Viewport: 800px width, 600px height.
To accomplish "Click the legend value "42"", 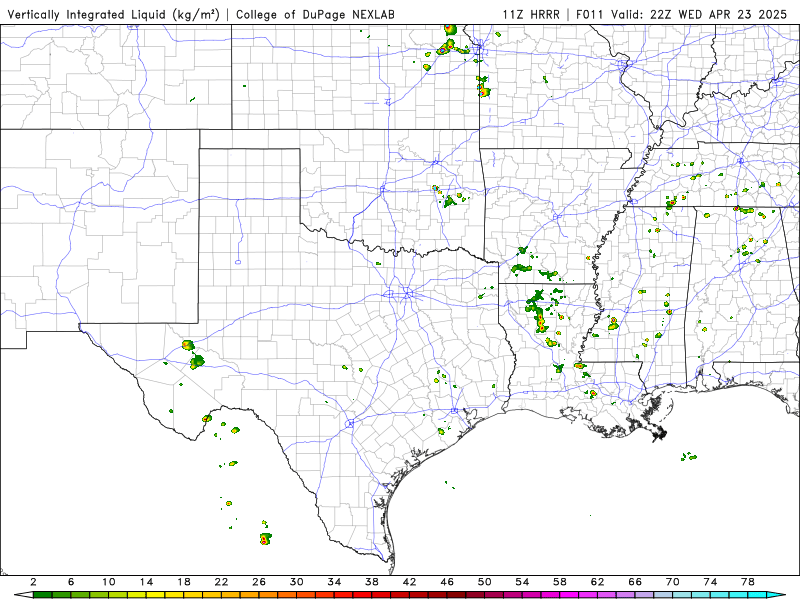I will pyautogui.click(x=410, y=582).
